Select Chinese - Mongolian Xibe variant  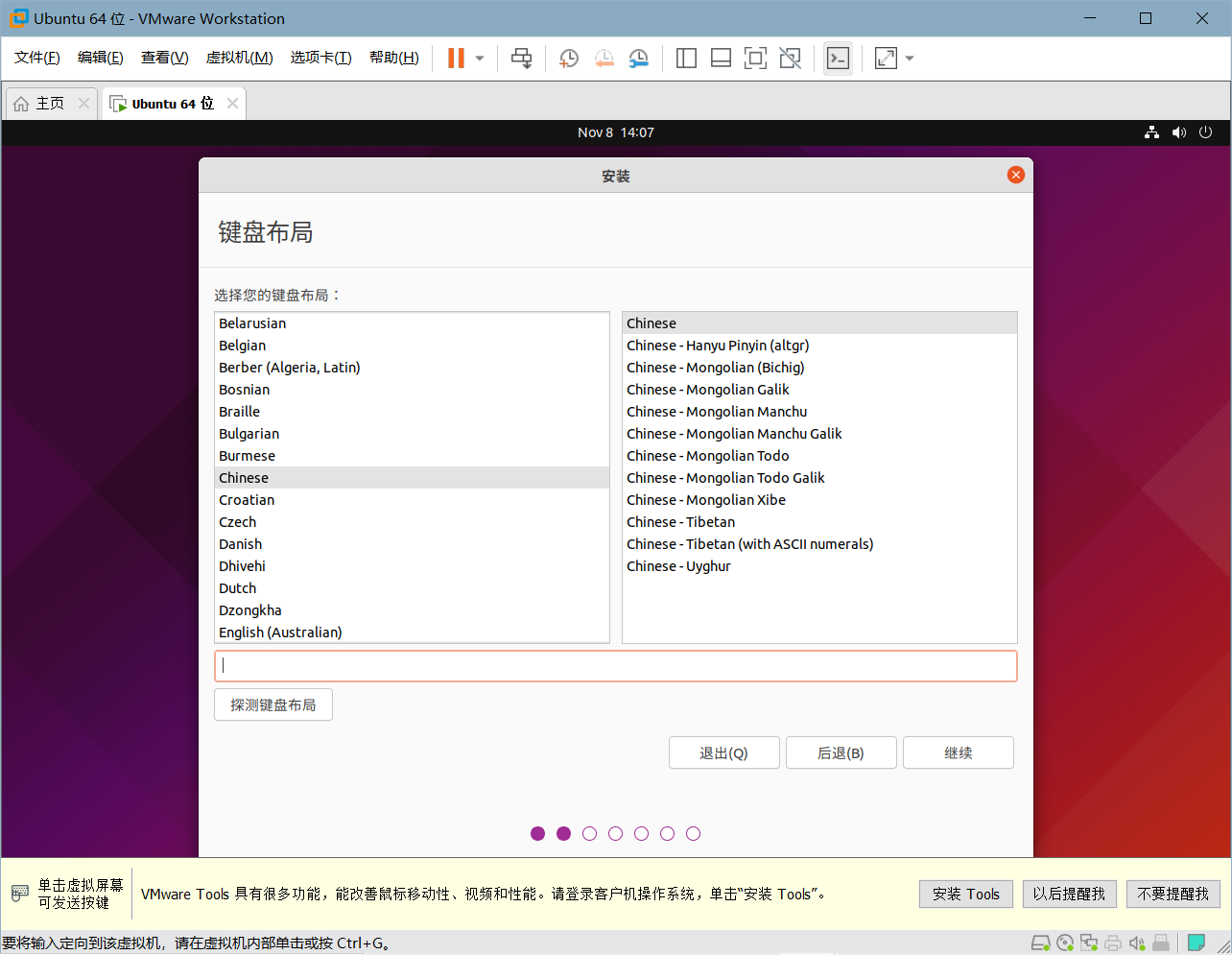point(819,500)
